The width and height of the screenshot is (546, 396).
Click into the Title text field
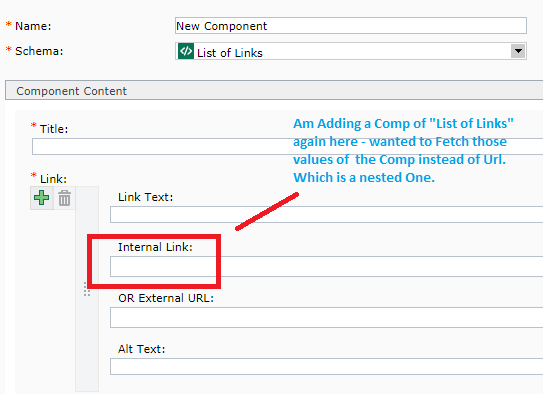coord(288,146)
